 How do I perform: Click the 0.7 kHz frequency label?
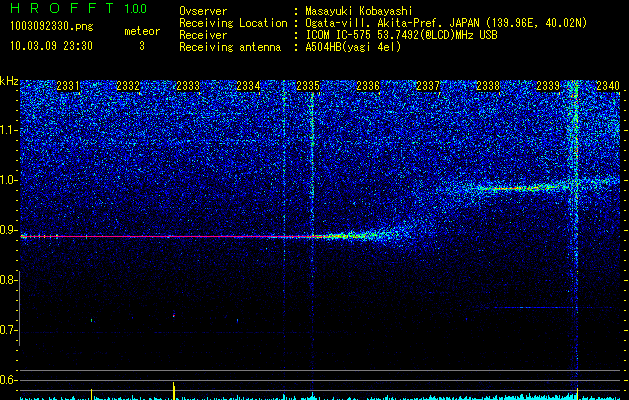9,330
